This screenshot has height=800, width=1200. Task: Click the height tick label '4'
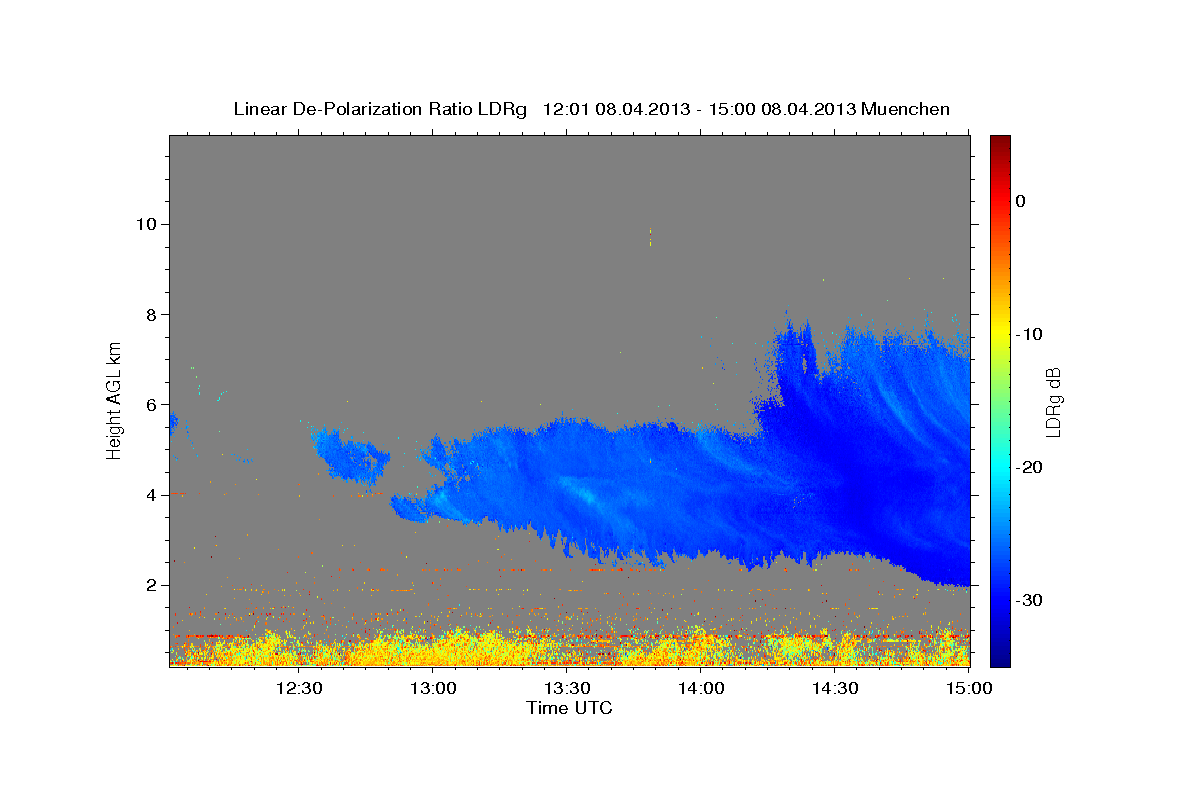click(x=153, y=495)
